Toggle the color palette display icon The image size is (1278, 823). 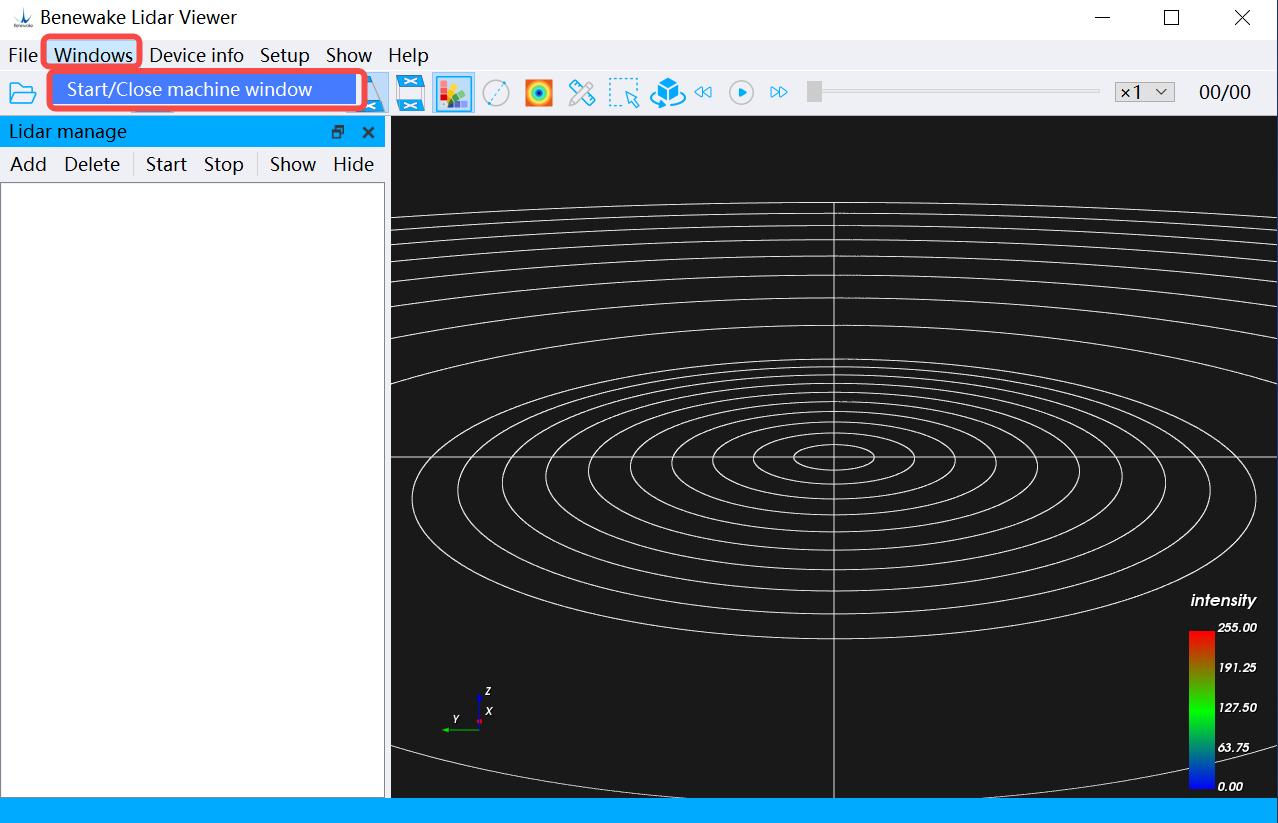[x=453, y=93]
